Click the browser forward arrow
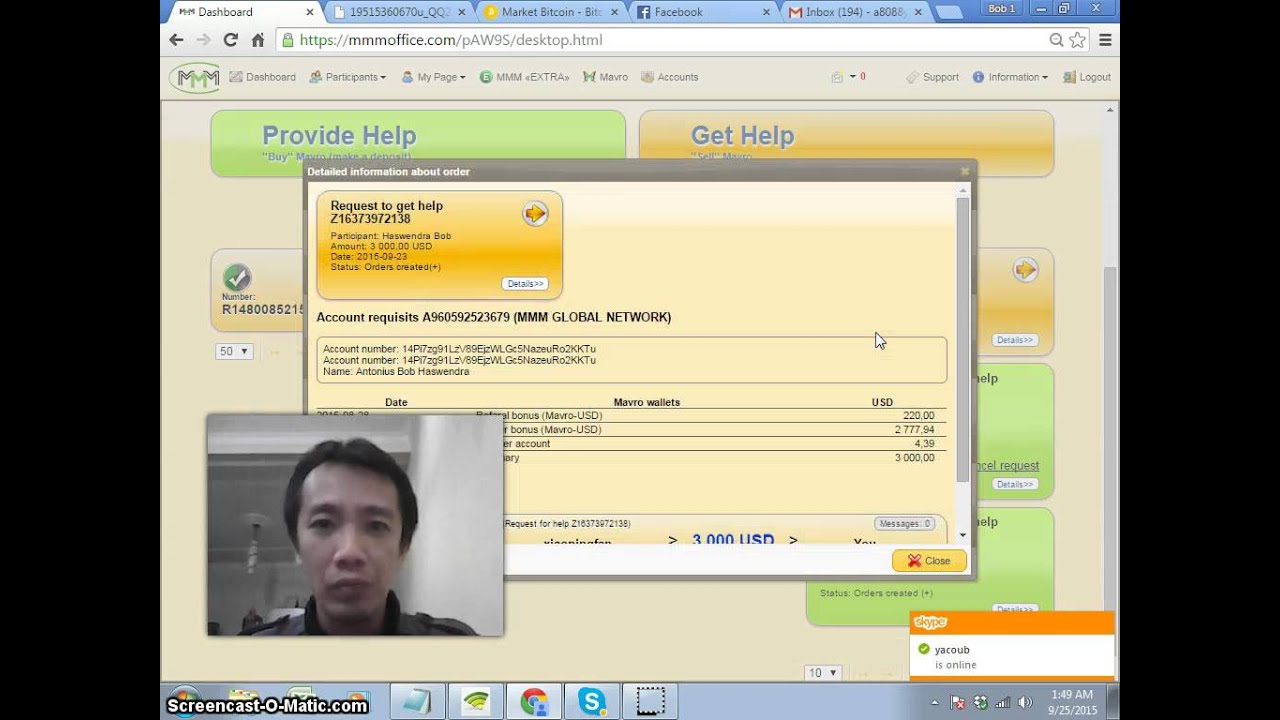 203,40
